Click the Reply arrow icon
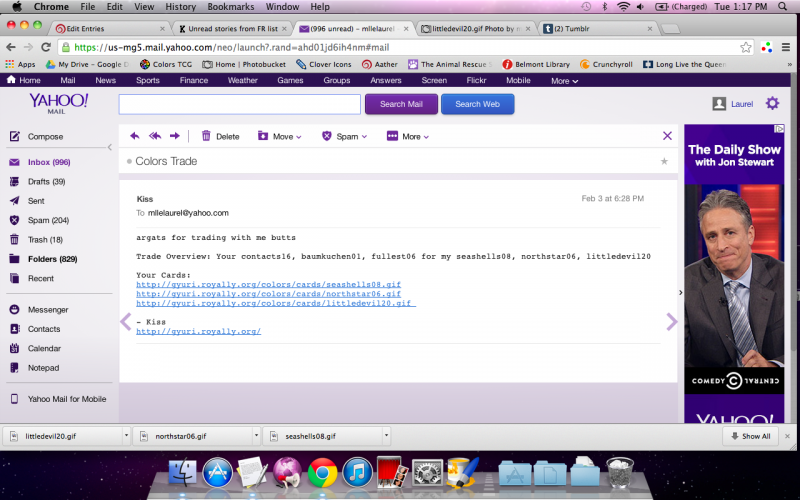 pyautogui.click(x=135, y=136)
